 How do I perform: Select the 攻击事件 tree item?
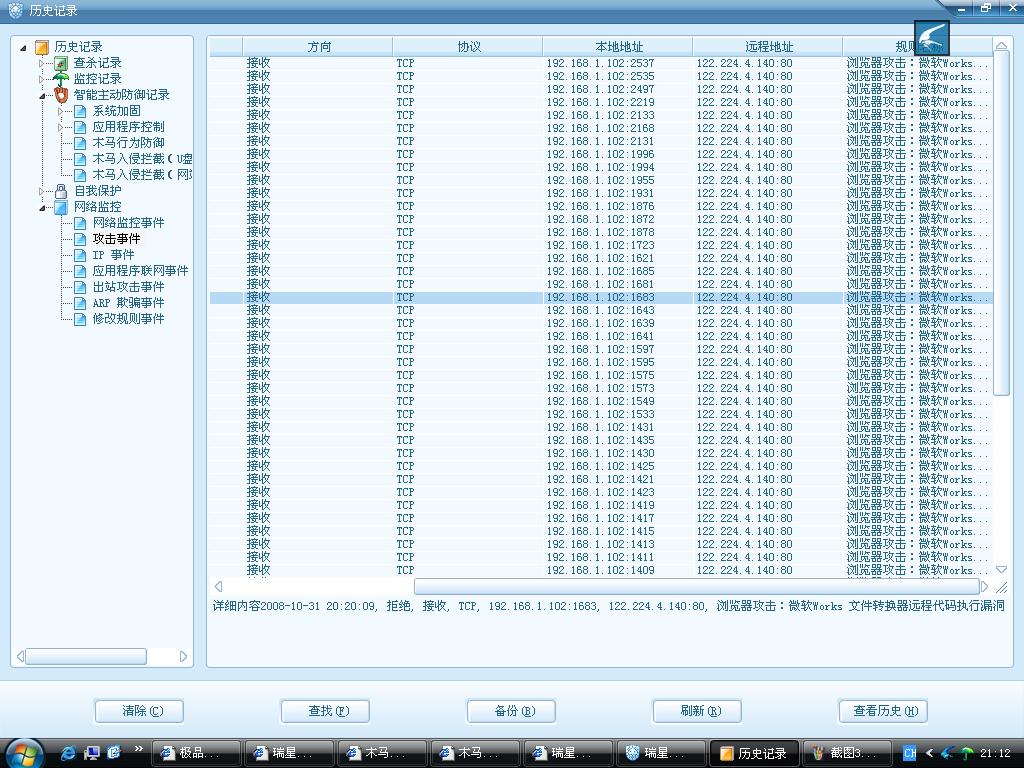coord(116,239)
